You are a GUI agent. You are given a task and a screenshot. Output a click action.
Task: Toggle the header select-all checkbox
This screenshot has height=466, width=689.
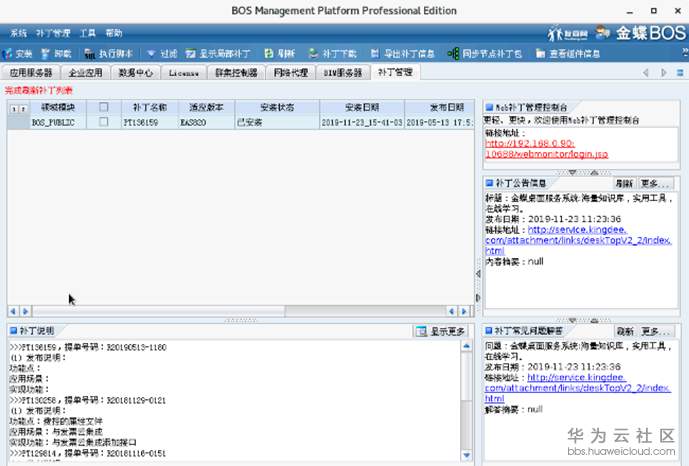(104, 107)
